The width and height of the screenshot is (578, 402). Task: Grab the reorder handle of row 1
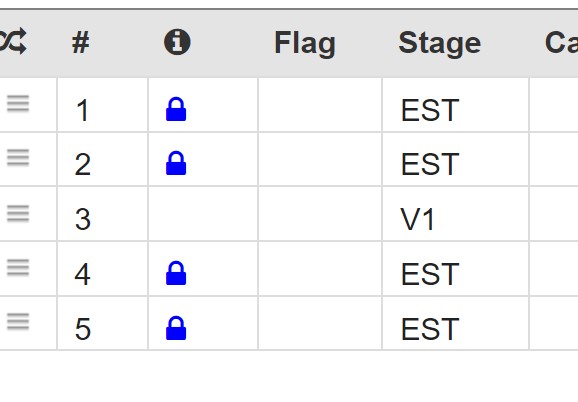[x=18, y=104]
